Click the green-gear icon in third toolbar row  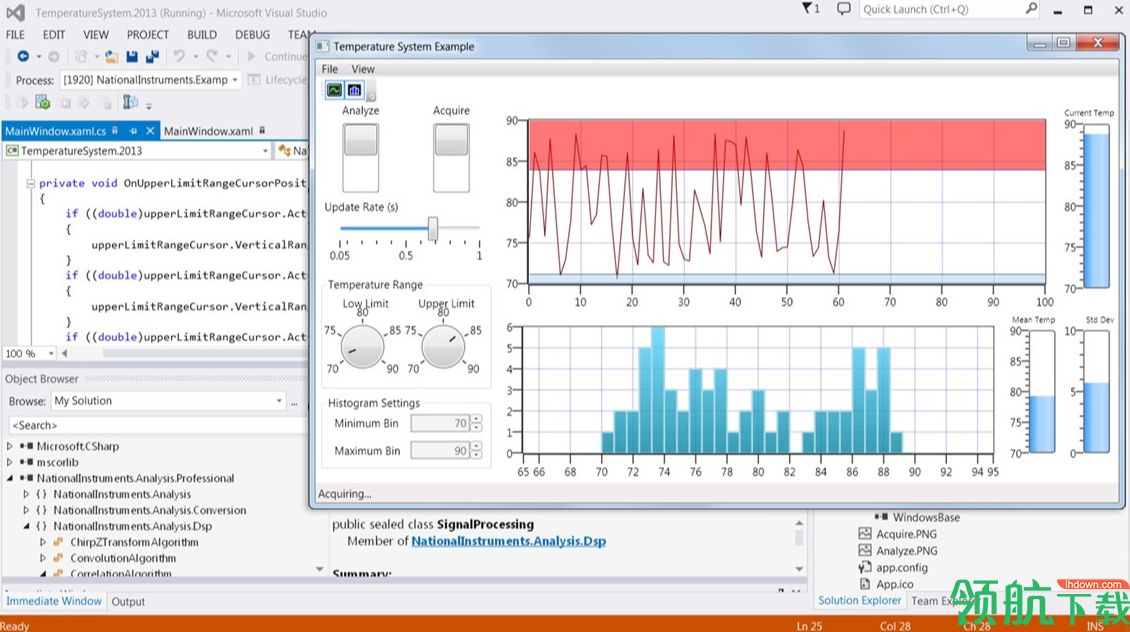click(x=43, y=103)
